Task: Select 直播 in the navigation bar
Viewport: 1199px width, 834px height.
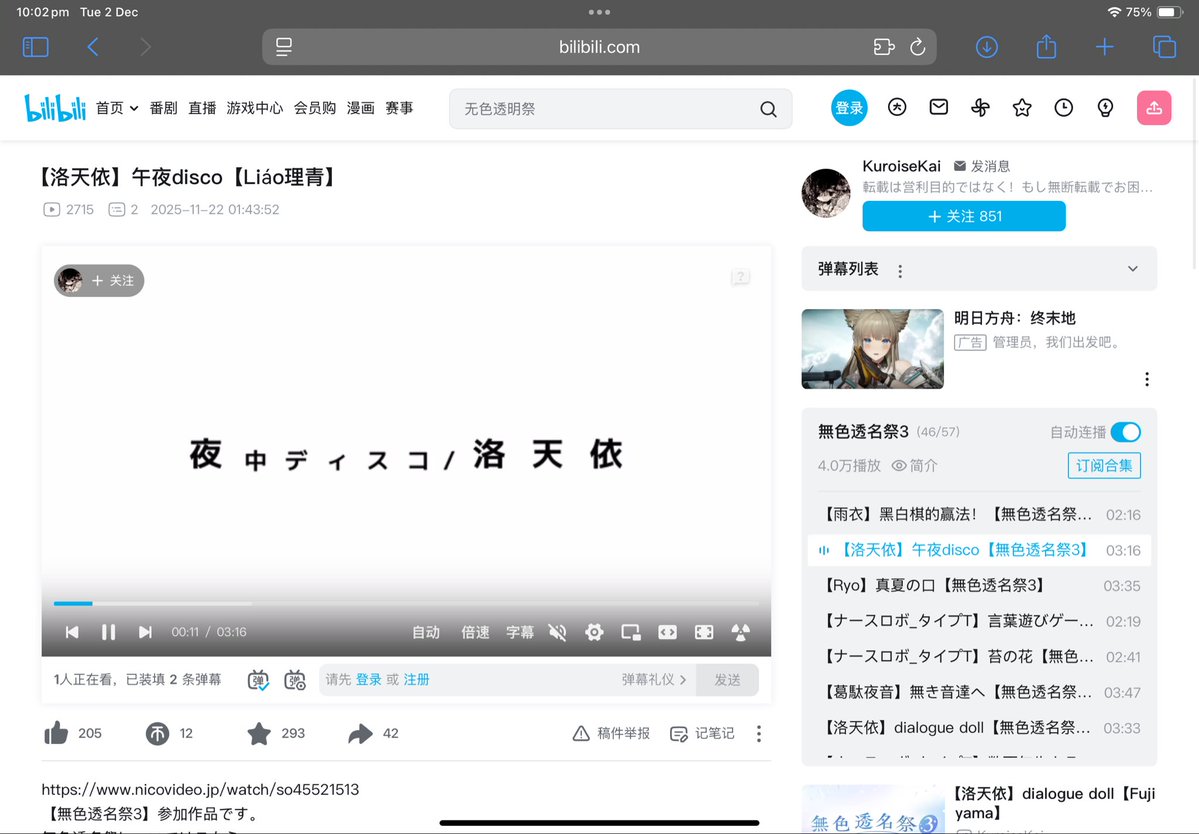Action: 201,108
